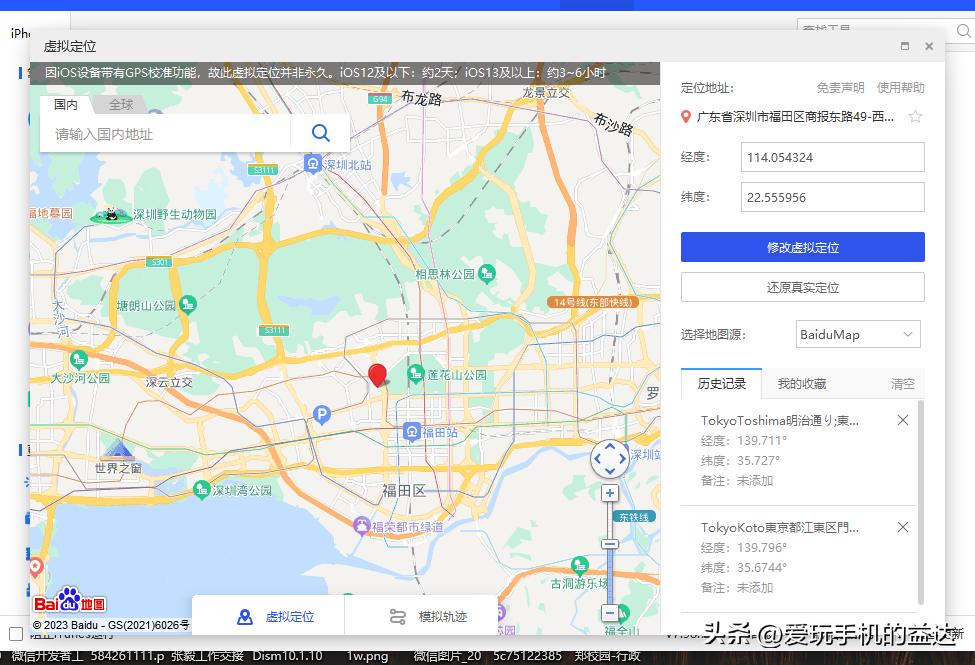The image size is (975, 665).
Task: Toggle the star to favorite current address
Action: click(x=915, y=116)
